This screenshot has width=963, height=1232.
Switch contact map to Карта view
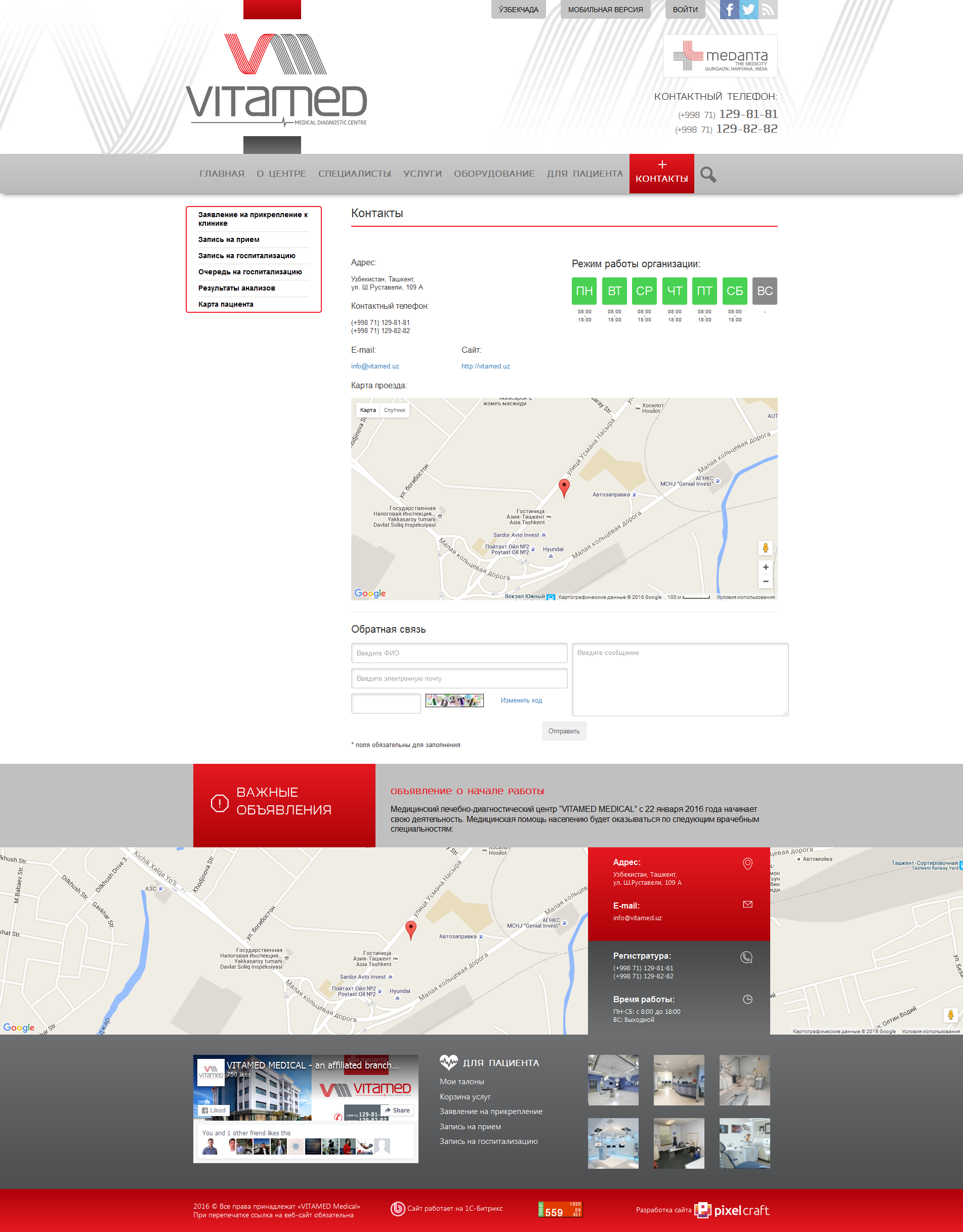(367, 410)
